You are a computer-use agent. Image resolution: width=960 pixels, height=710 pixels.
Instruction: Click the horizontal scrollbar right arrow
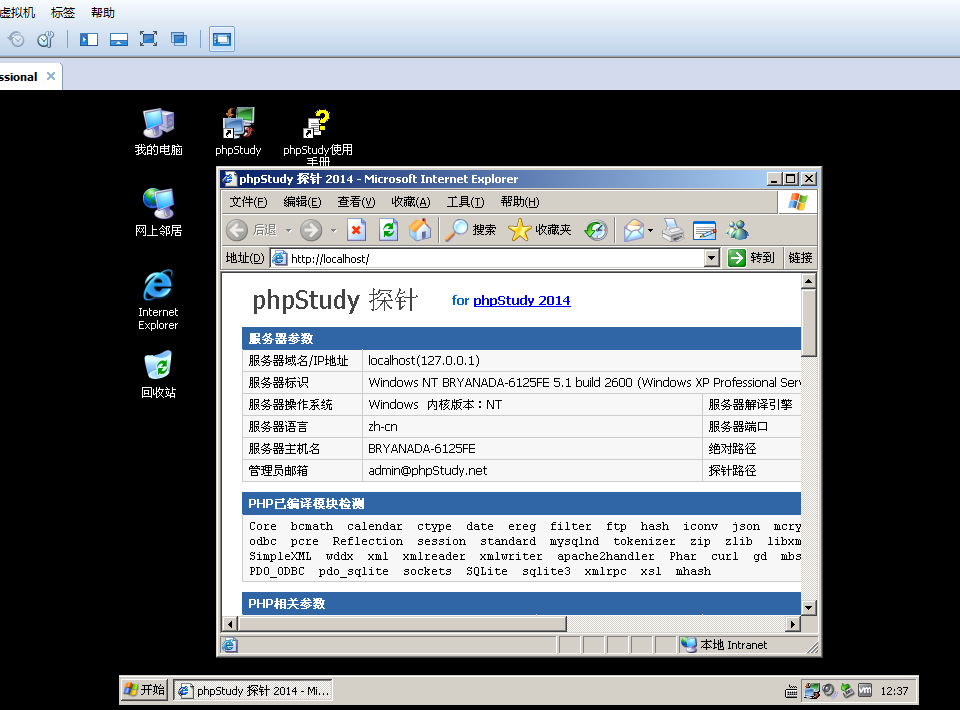click(x=793, y=624)
